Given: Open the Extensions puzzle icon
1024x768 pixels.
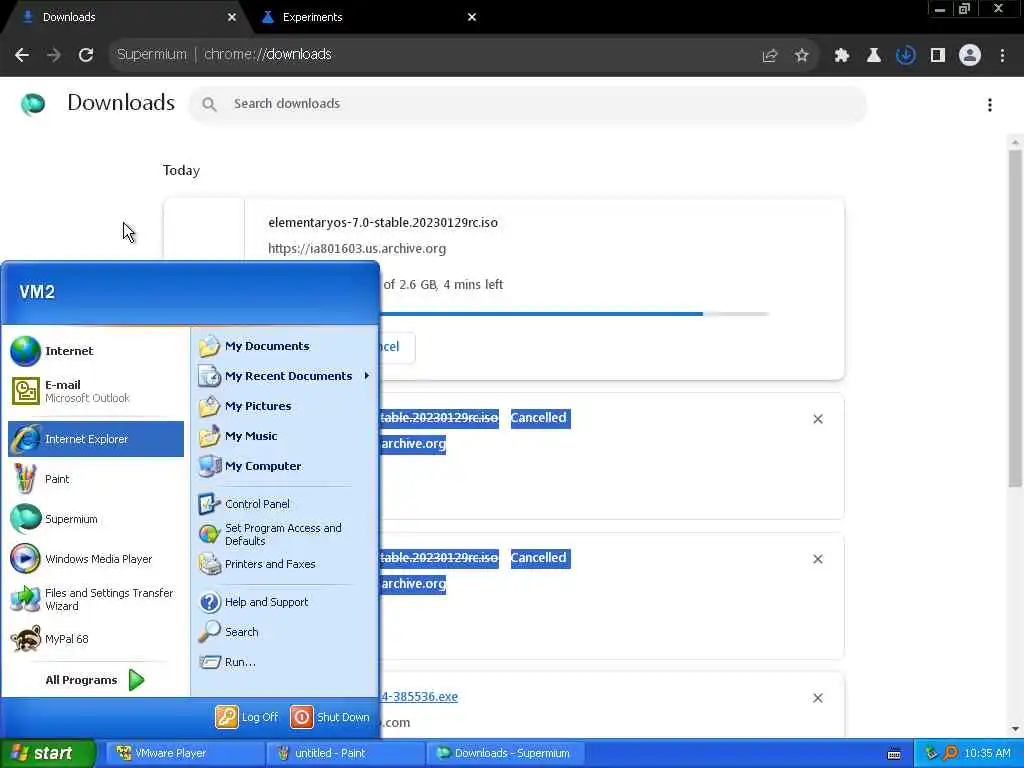Looking at the screenshot, I should click(x=841, y=56).
